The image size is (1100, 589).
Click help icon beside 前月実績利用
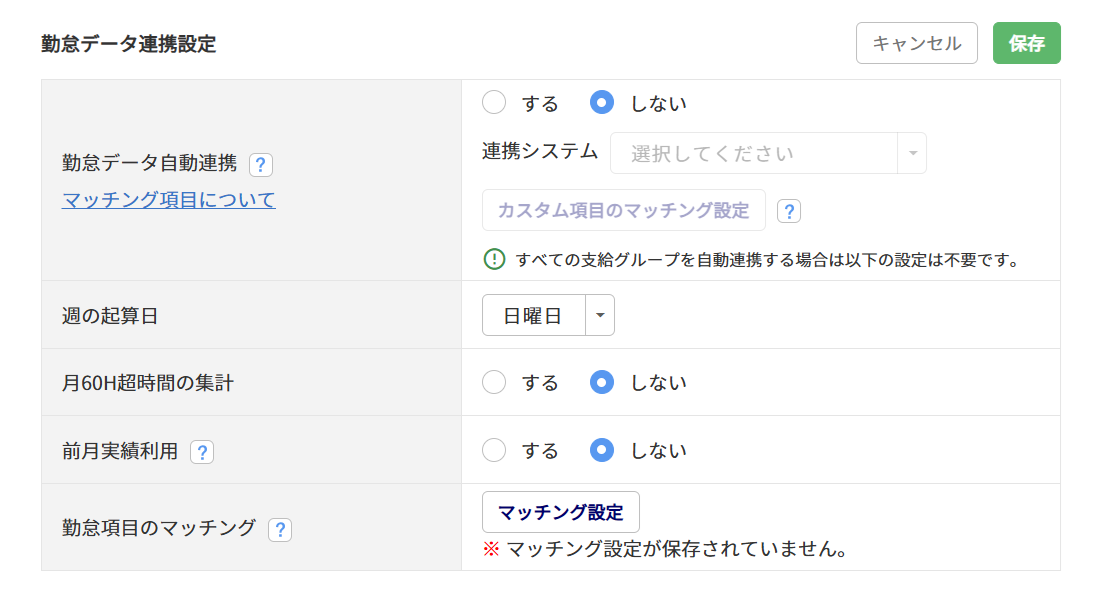pos(202,452)
